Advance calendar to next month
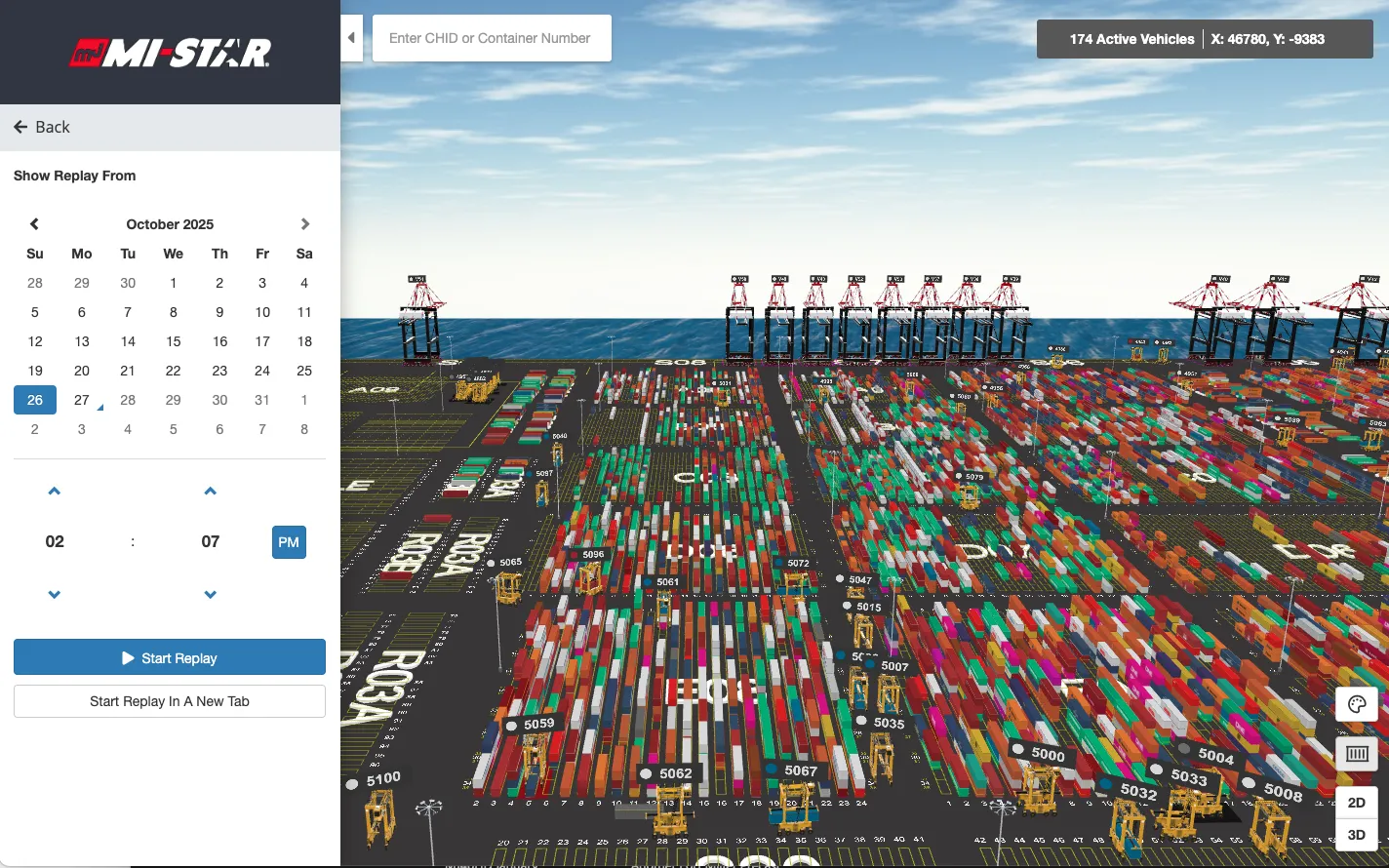 (x=304, y=224)
